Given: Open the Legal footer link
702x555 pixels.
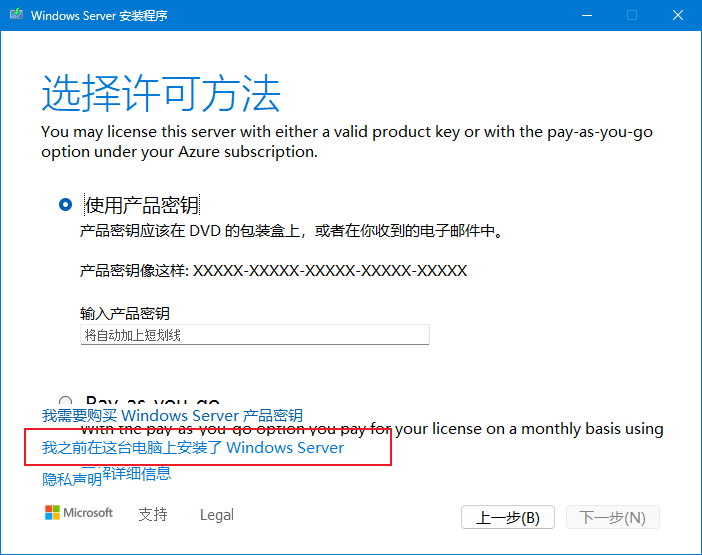Looking at the screenshot, I should tap(217, 515).
